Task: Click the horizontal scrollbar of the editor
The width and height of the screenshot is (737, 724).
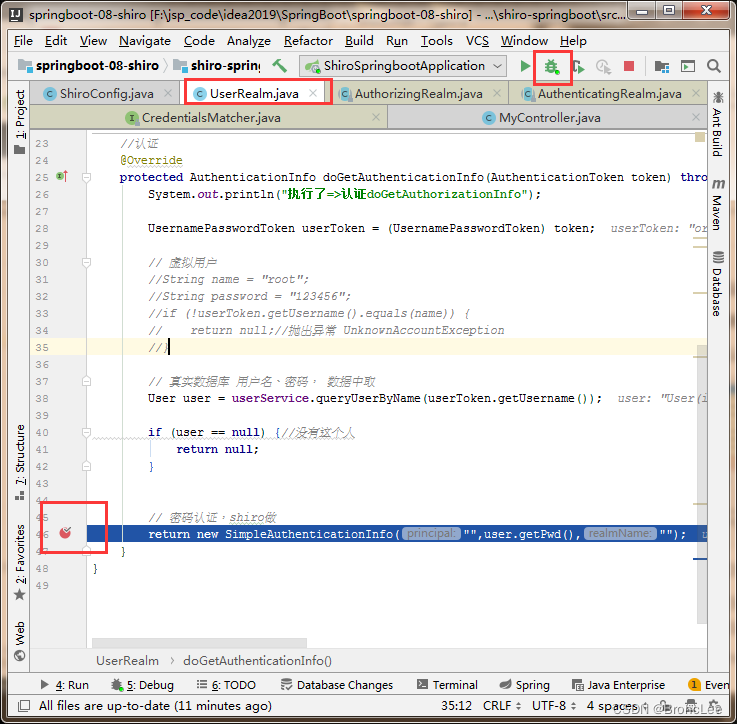Action: coord(199,642)
